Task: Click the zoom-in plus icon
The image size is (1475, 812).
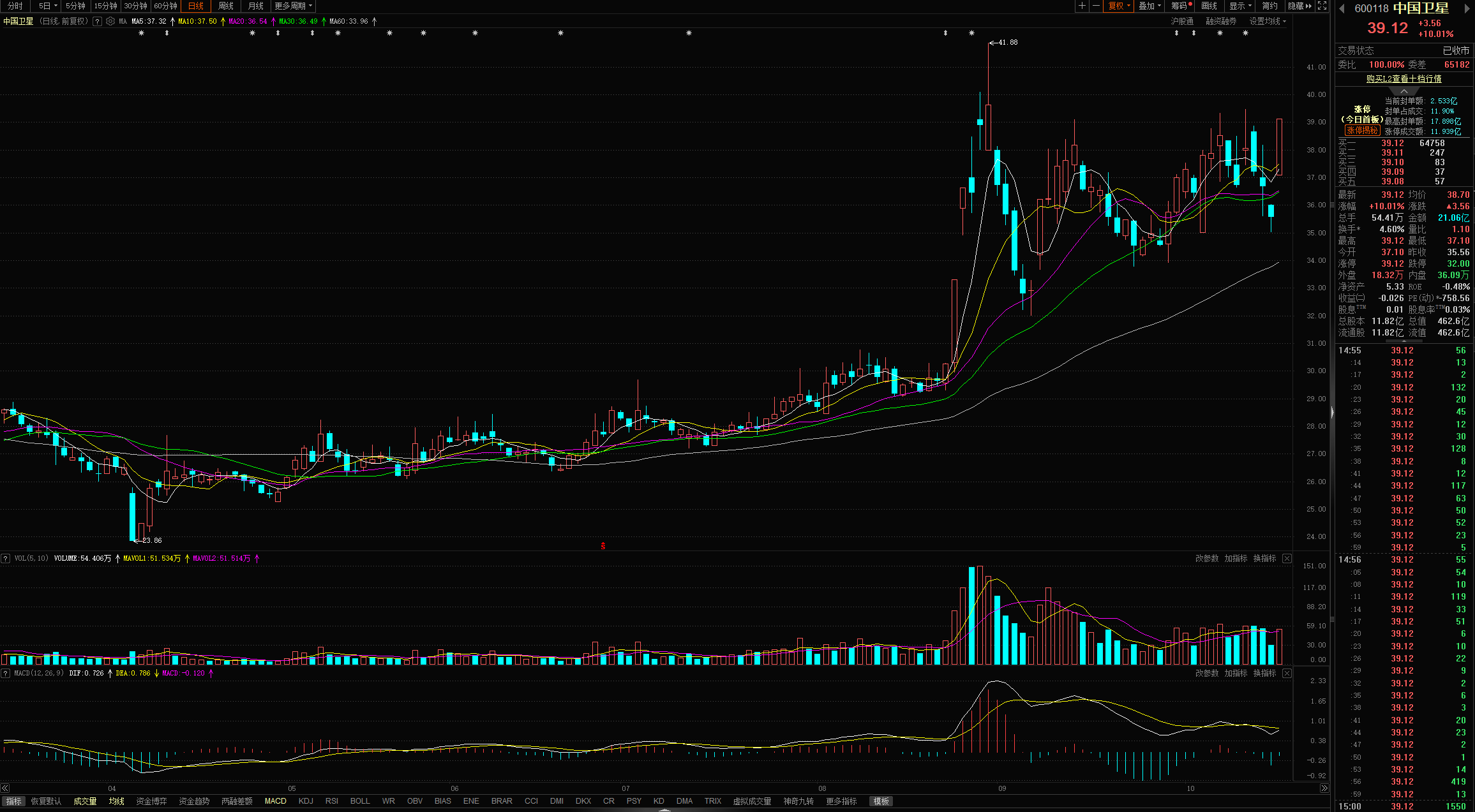Action: coord(1082,6)
